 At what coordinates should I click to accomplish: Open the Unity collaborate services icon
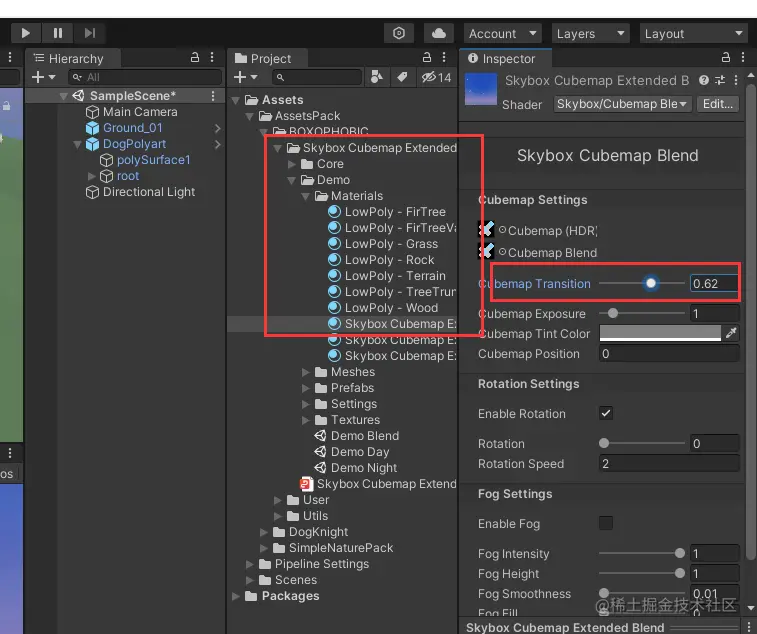399,33
